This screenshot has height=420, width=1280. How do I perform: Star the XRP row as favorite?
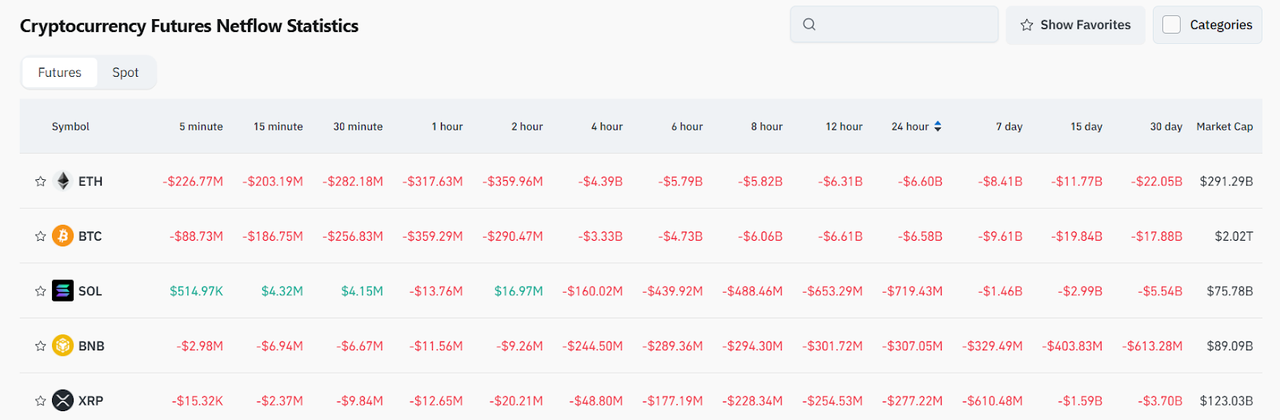(x=40, y=401)
